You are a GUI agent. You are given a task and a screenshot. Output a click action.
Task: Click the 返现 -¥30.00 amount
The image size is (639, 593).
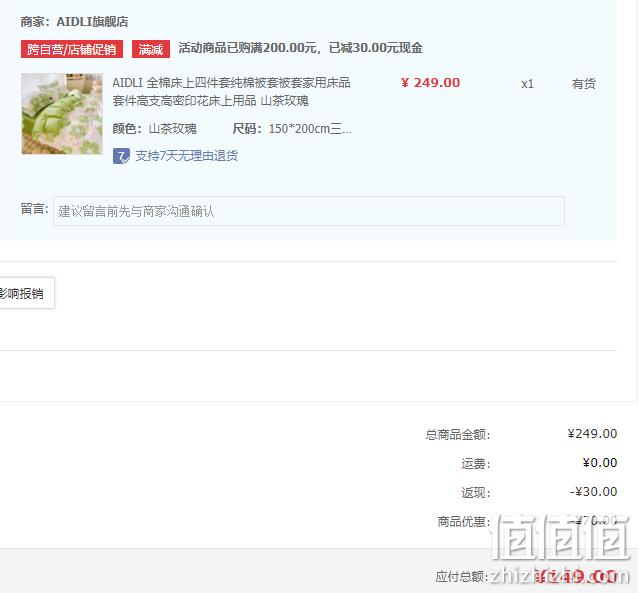pos(593,492)
